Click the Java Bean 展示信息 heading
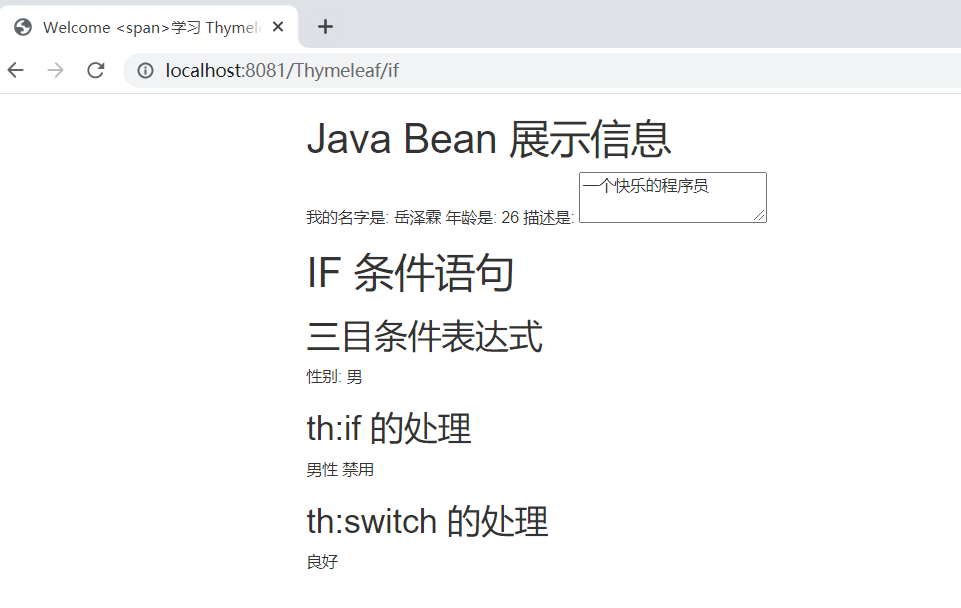 488,139
